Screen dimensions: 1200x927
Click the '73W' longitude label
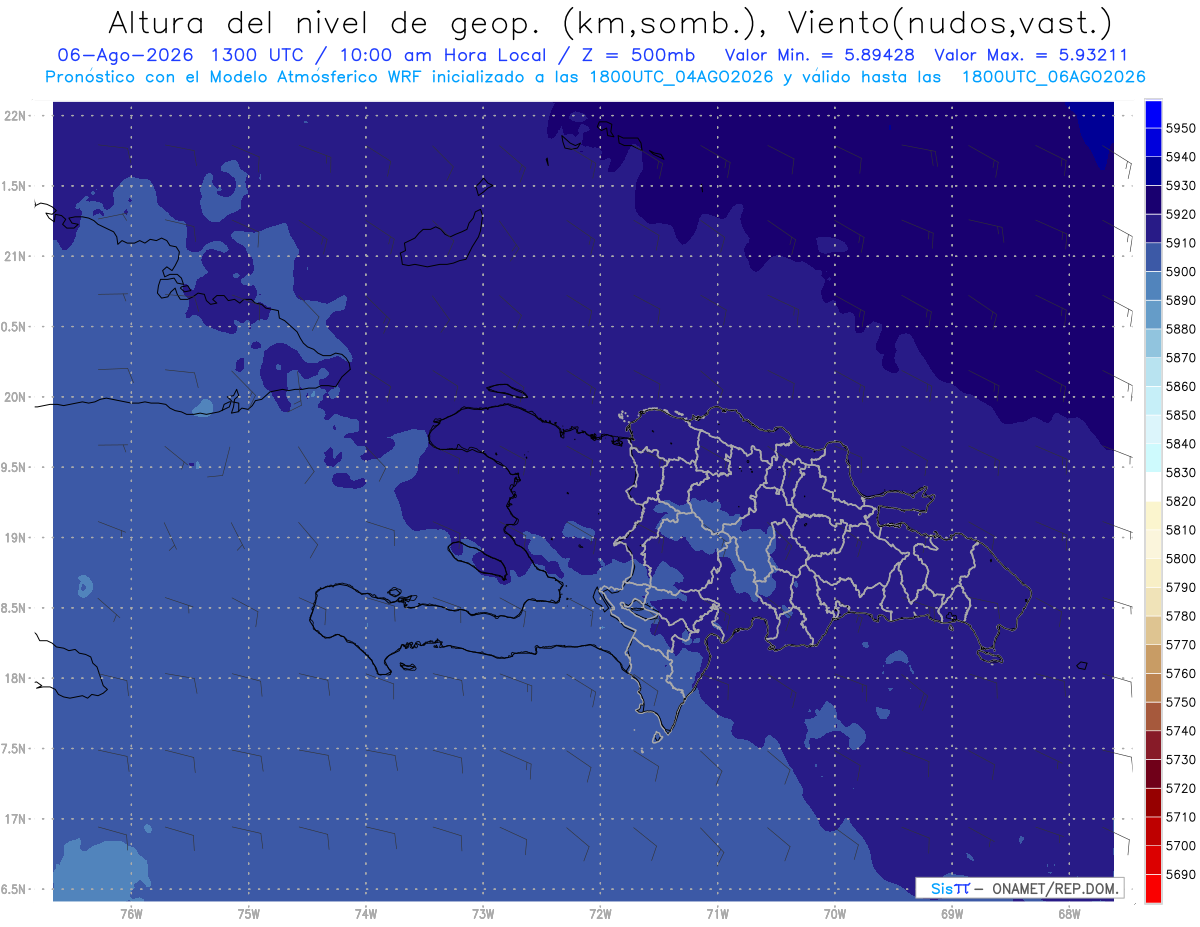pos(483,915)
